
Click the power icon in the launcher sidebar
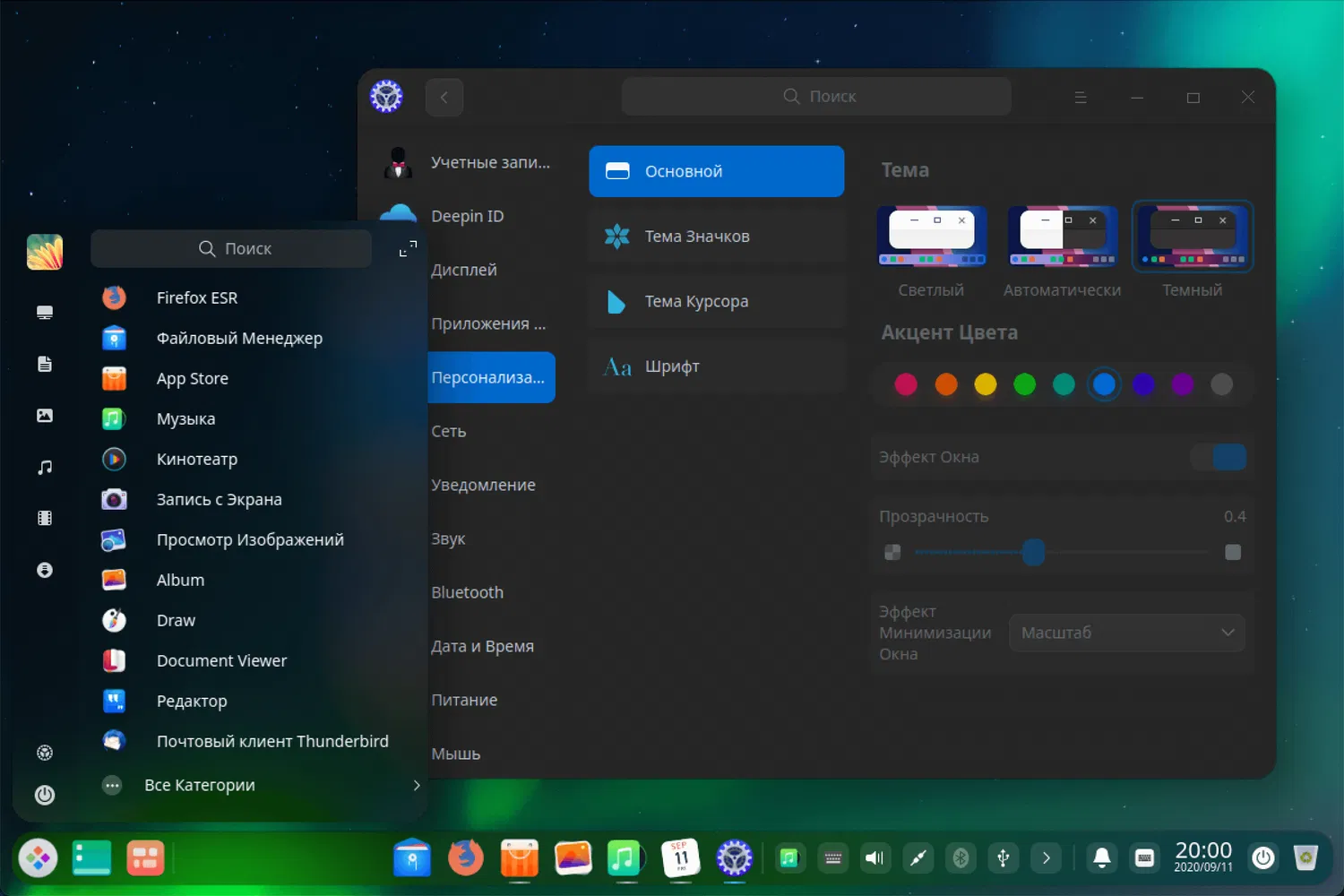click(x=45, y=795)
